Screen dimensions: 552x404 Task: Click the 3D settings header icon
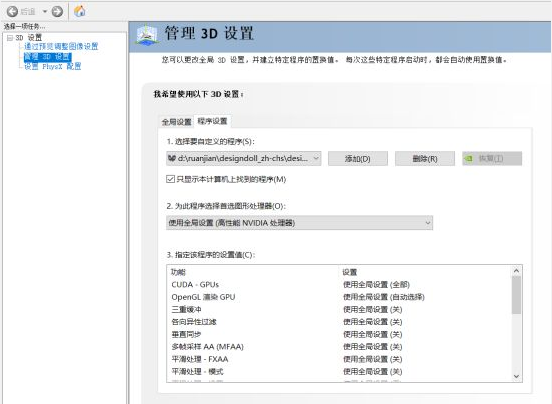pos(147,34)
